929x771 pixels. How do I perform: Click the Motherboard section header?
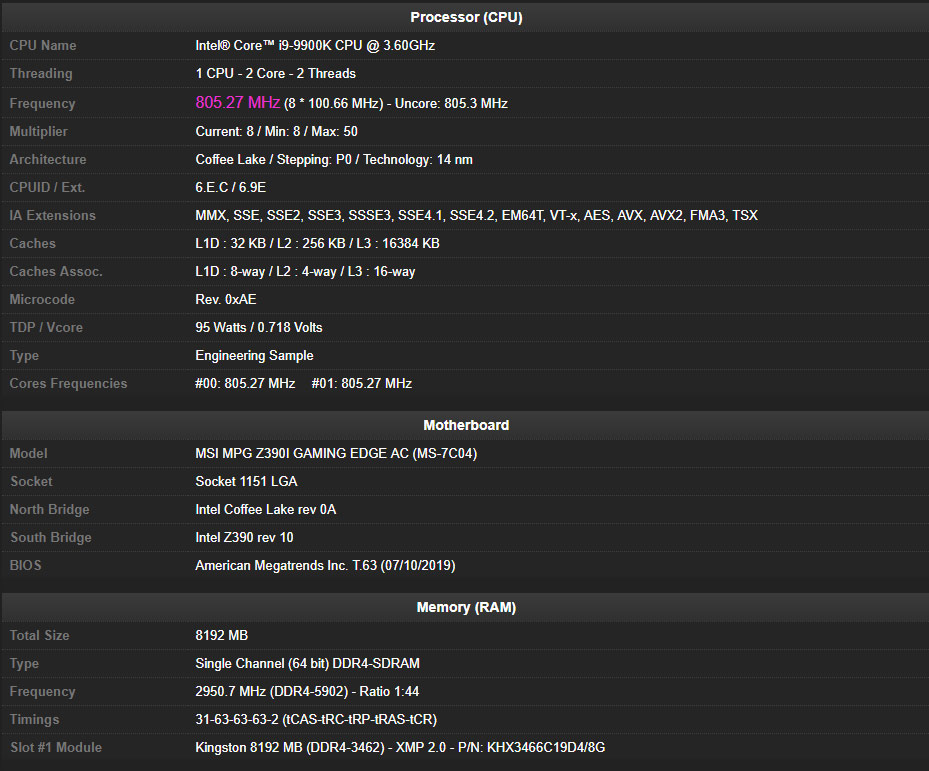pyautogui.click(x=466, y=426)
